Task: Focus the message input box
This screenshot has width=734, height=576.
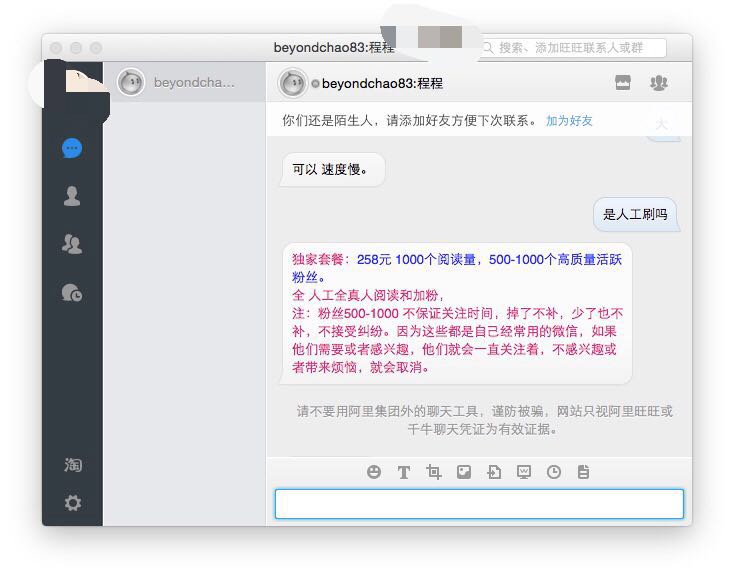Action: click(x=479, y=504)
